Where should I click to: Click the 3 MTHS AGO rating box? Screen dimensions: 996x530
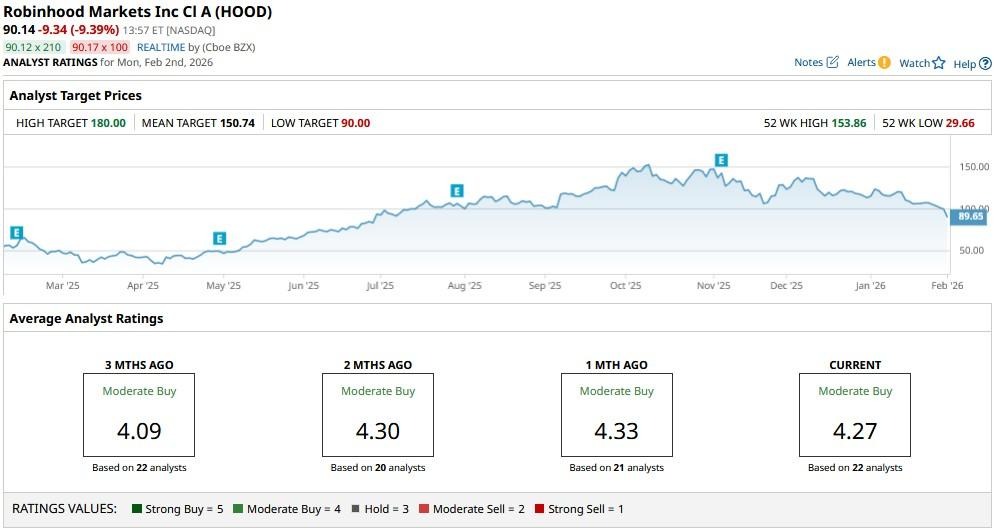(138, 414)
